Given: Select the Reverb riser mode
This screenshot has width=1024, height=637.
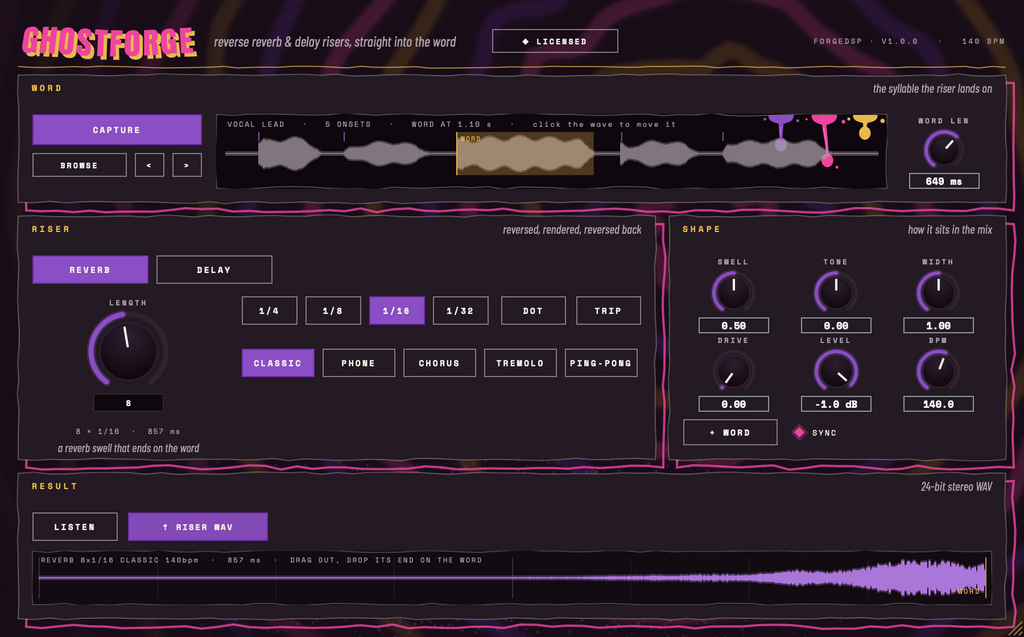Looking at the screenshot, I should click(x=90, y=269).
